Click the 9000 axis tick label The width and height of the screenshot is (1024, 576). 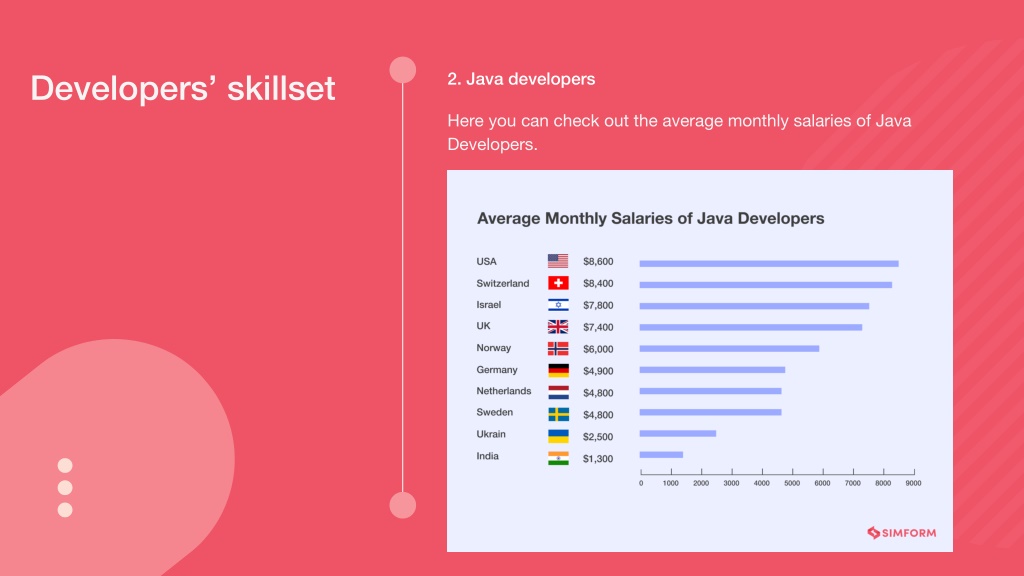pyautogui.click(x=914, y=483)
